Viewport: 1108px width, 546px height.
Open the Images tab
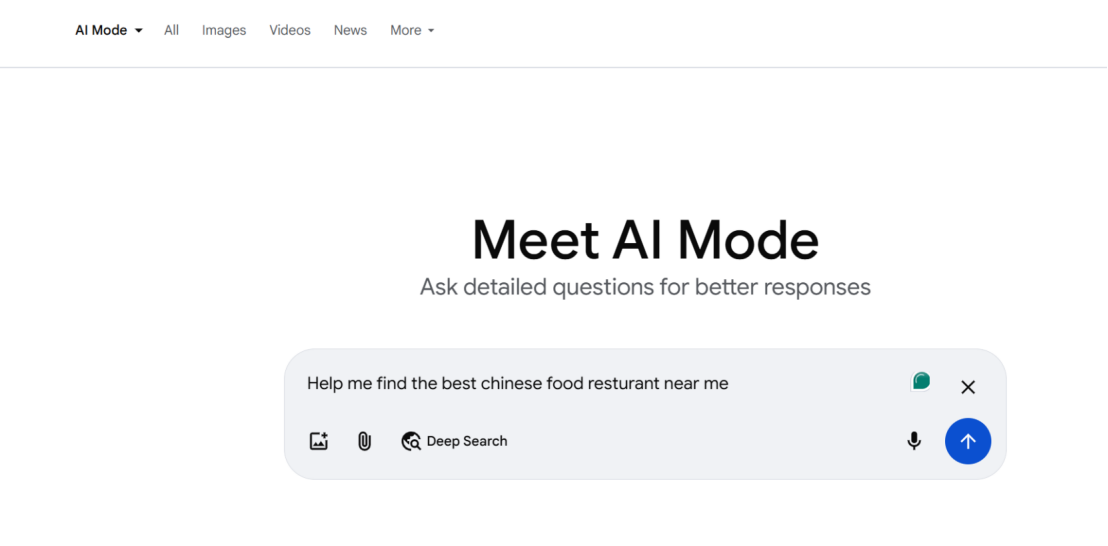pyautogui.click(x=224, y=30)
